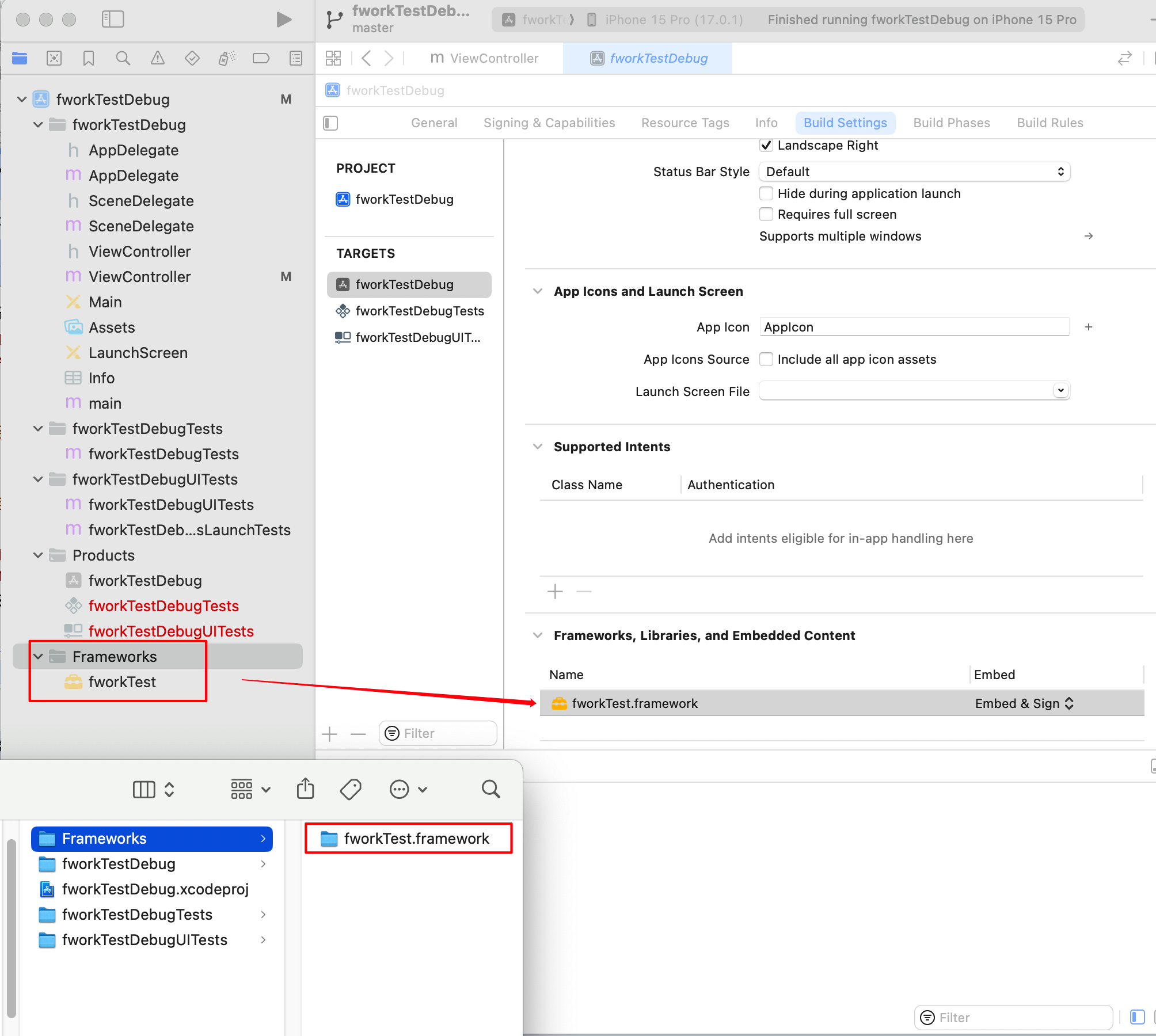Select fworkTestDebug.xcodeproj in Finder

coord(152,889)
